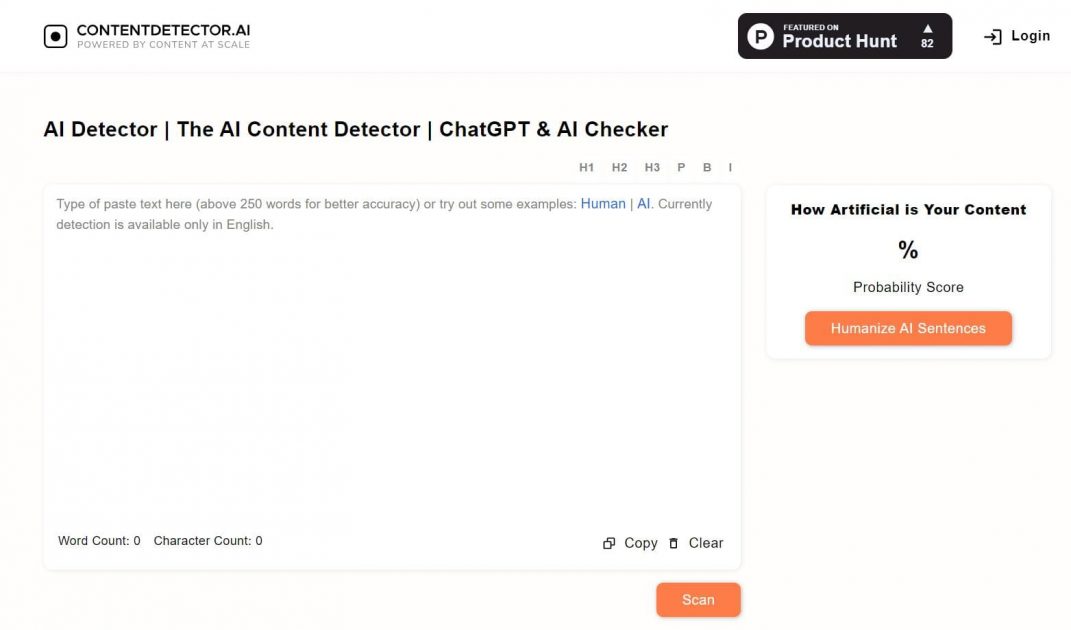Open the AI example text

(645, 203)
